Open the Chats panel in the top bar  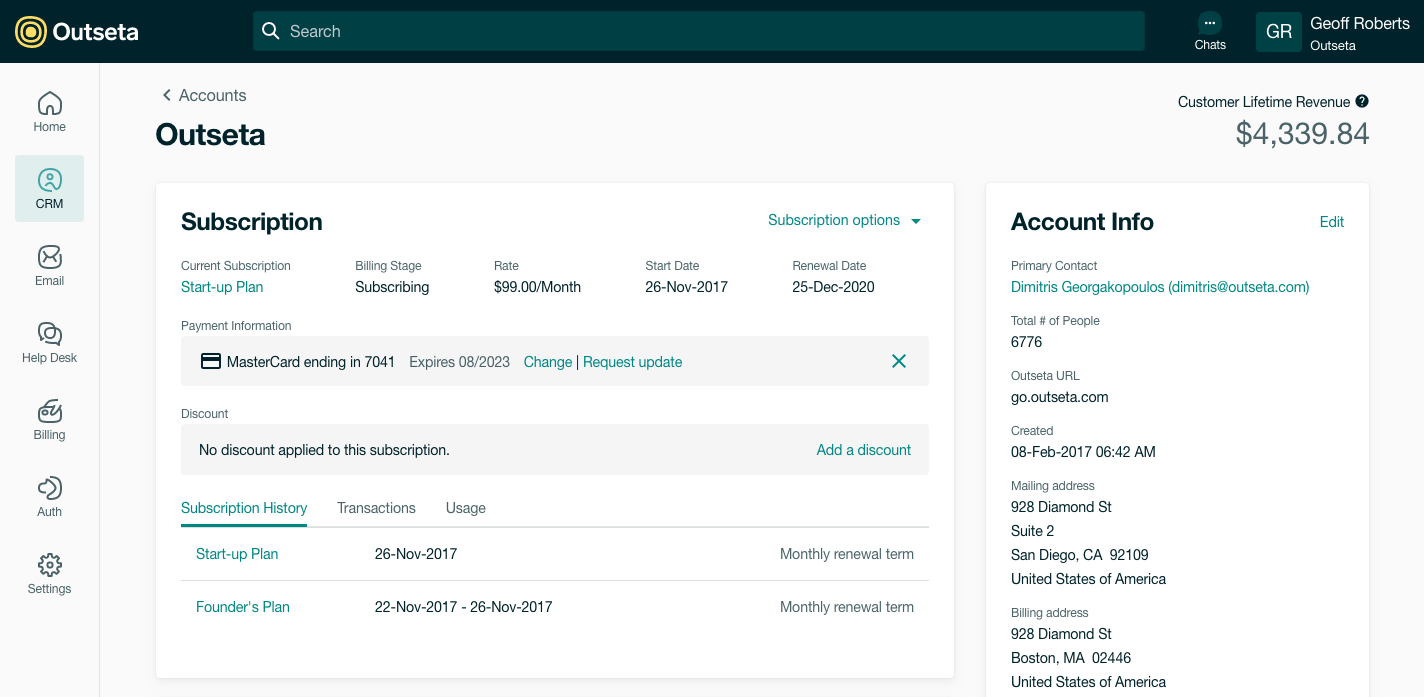point(1210,30)
